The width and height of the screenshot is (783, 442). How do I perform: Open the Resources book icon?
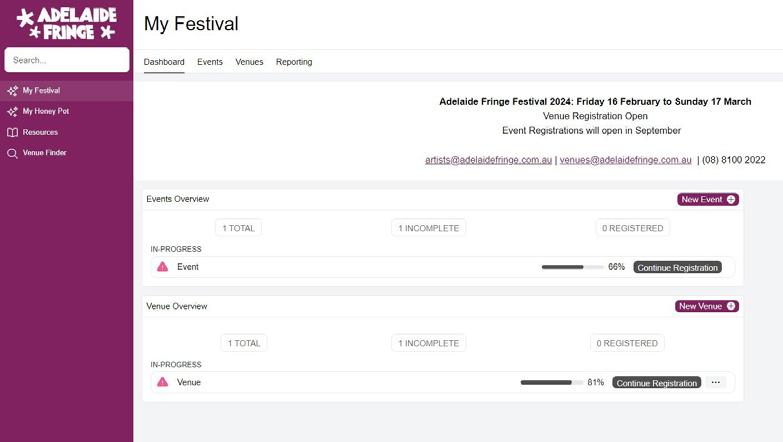click(12, 132)
